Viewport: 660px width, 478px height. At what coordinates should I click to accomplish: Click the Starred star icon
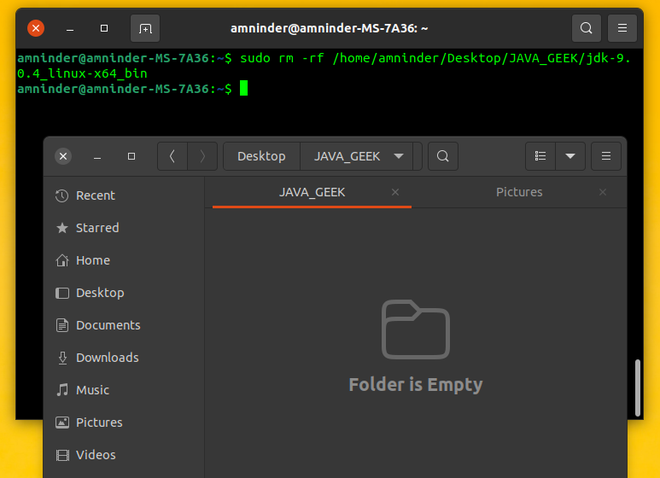(62, 228)
